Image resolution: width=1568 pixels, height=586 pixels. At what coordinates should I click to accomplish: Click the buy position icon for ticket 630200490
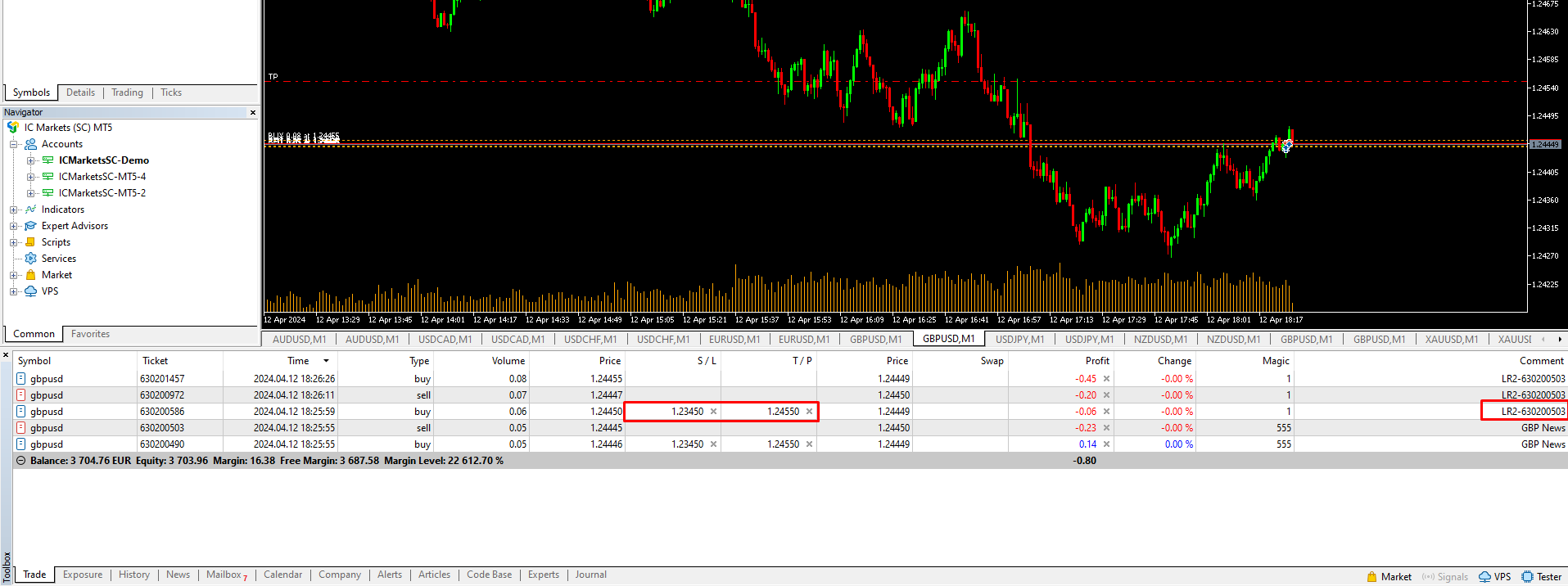(x=21, y=444)
